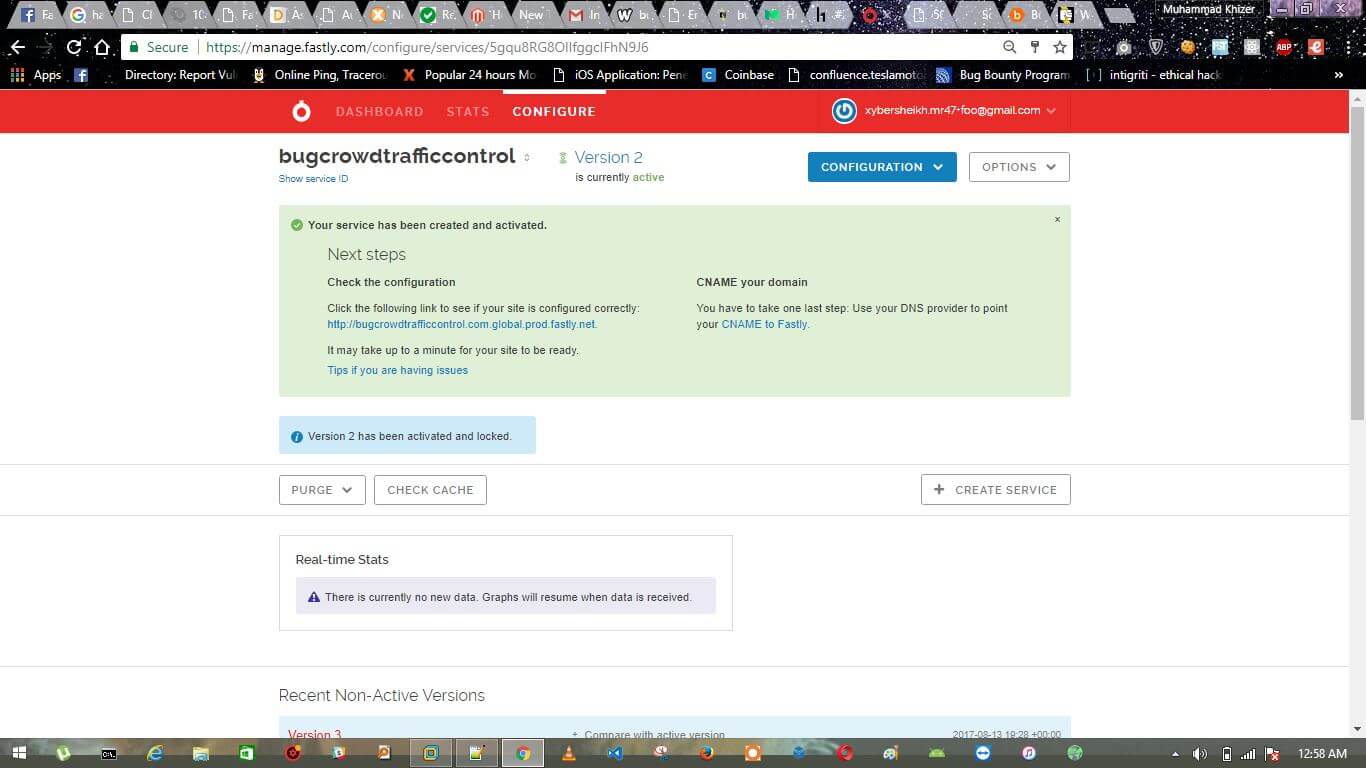
Task: Open the service name switcher arrows
Action: [x=527, y=157]
